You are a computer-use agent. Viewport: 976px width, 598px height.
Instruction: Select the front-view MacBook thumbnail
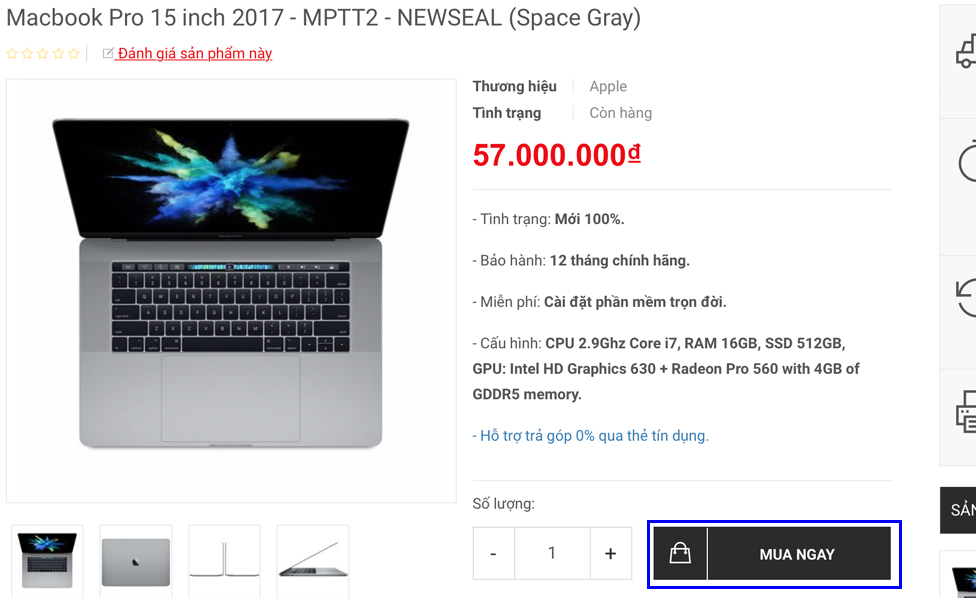tap(47, 560)
